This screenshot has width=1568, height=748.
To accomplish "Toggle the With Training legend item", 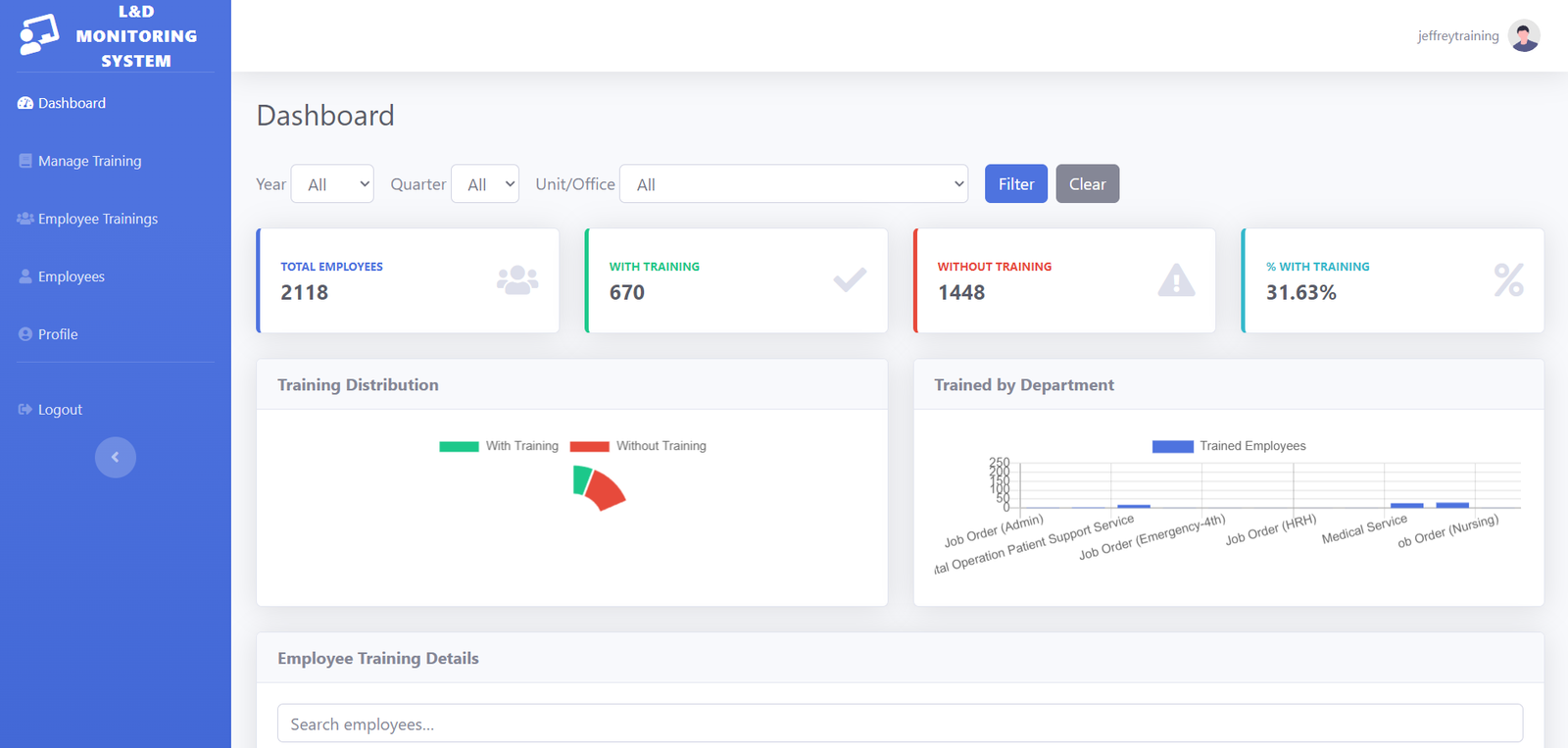I will [x=500, y=446].
